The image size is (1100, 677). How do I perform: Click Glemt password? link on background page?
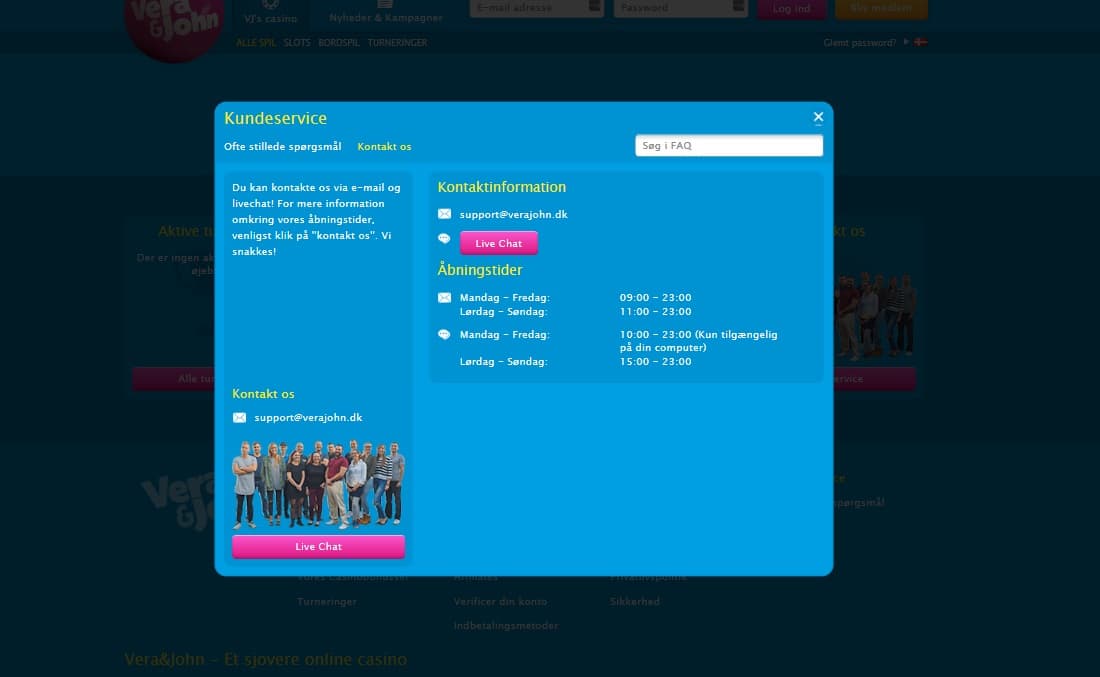click(859, 43)
